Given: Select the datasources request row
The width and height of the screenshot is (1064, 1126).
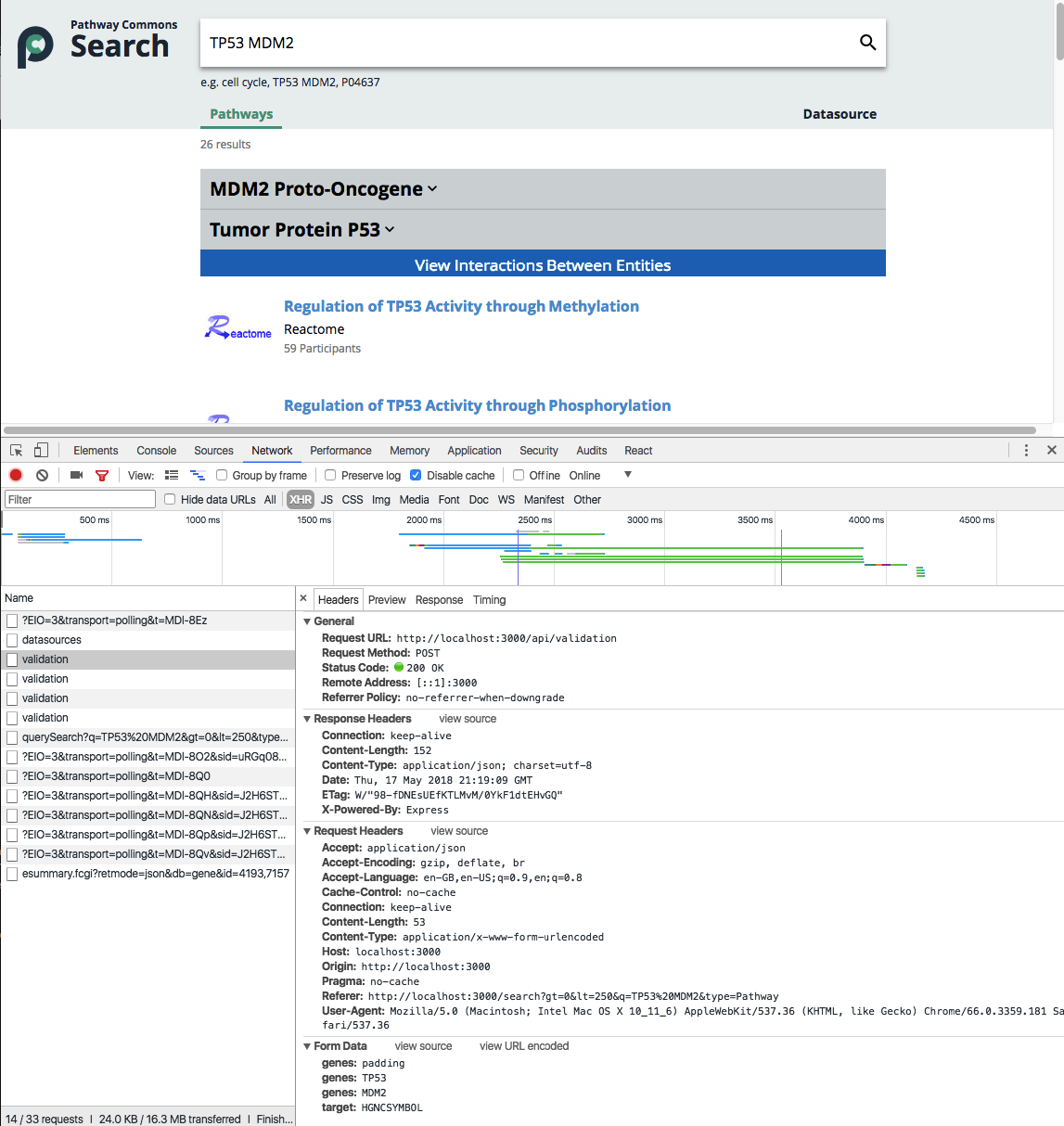Looking at the screenshot, I should [147, 640].
